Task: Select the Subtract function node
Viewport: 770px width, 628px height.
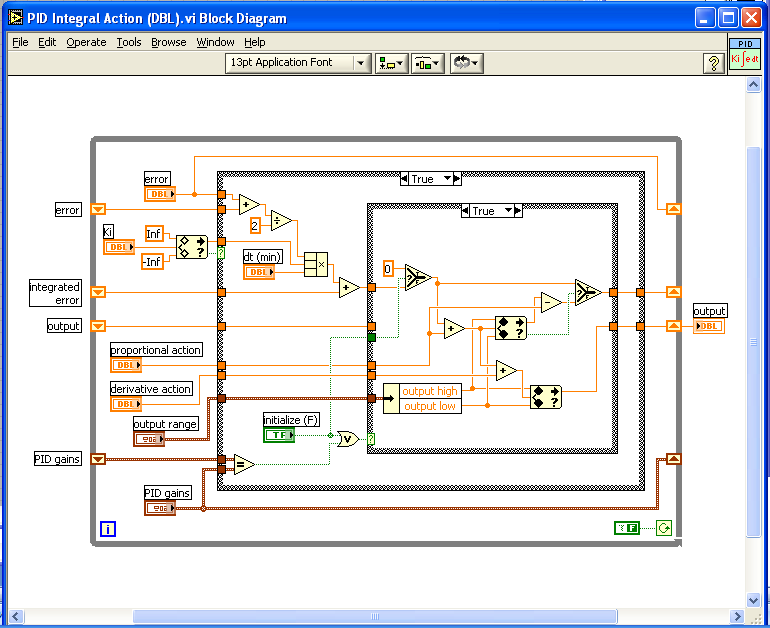Action: point(550,301)
